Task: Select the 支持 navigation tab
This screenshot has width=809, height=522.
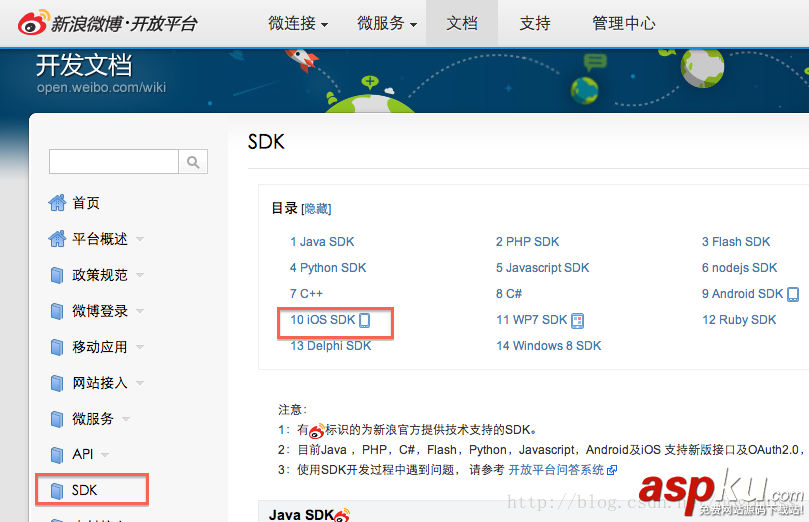Action: [535, 23]
